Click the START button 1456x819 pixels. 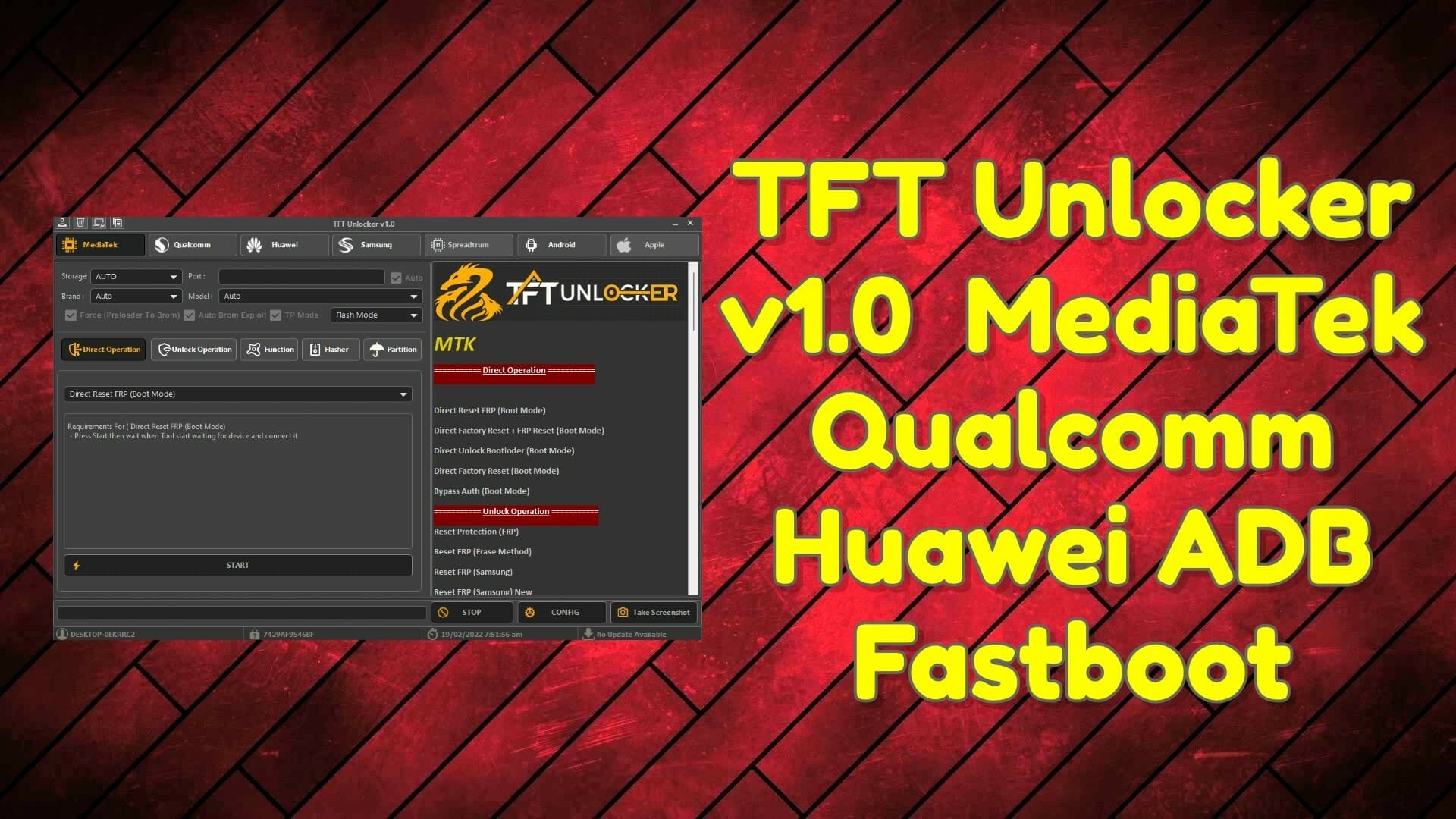click(237, 565)
